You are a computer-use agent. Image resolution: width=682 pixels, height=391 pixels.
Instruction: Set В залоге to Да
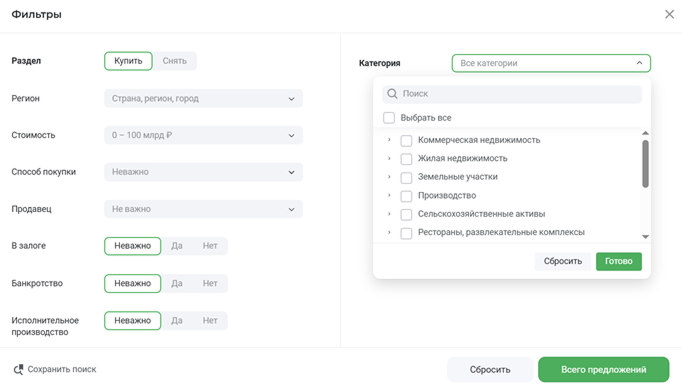pos(177,246)
